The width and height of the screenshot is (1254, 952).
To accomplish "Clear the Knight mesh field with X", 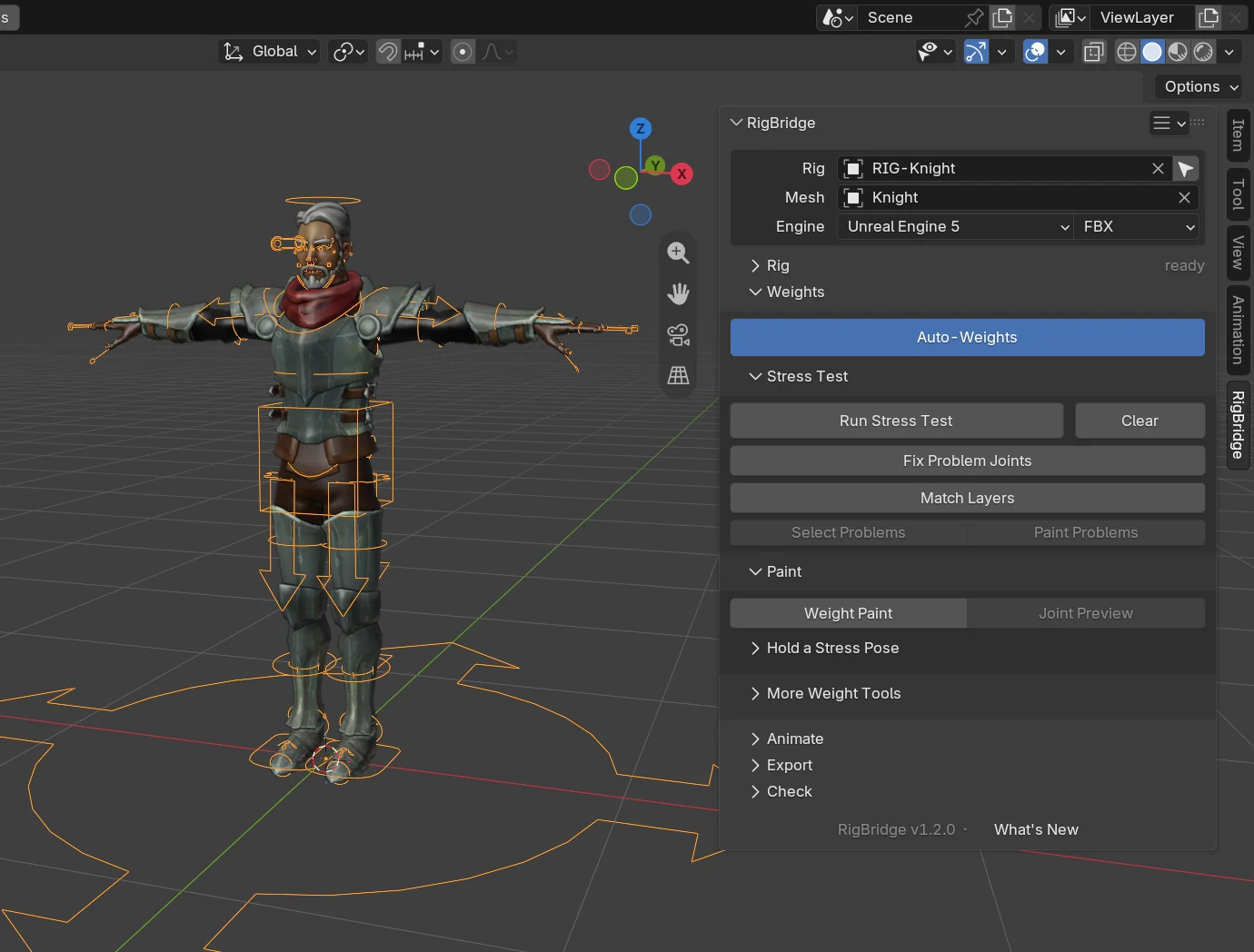I will click(1184, 197).
